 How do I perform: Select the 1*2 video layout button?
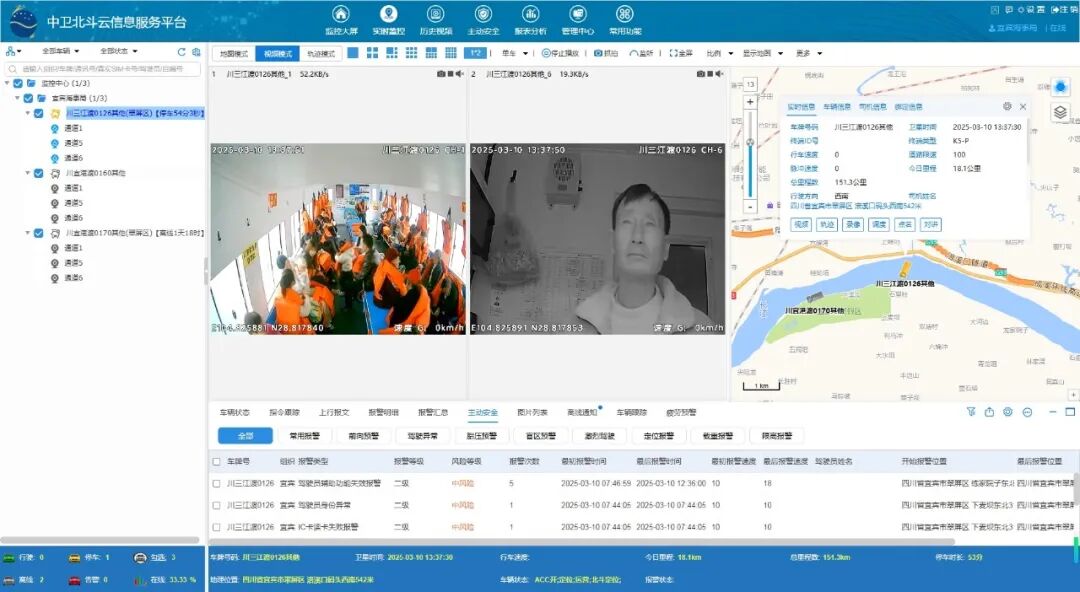click(x=475, y=53)
